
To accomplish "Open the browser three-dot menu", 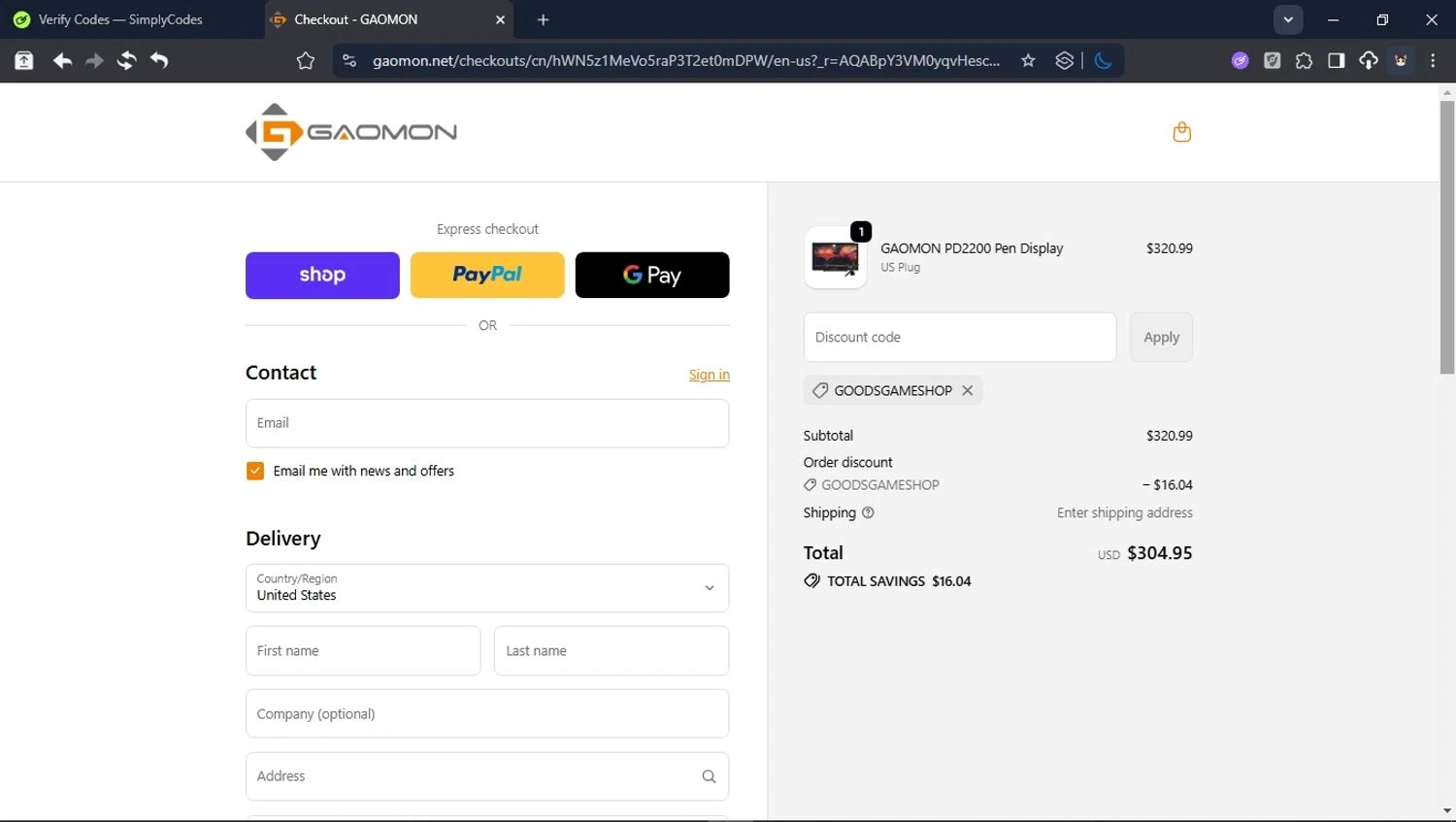I will [1433, 60].
